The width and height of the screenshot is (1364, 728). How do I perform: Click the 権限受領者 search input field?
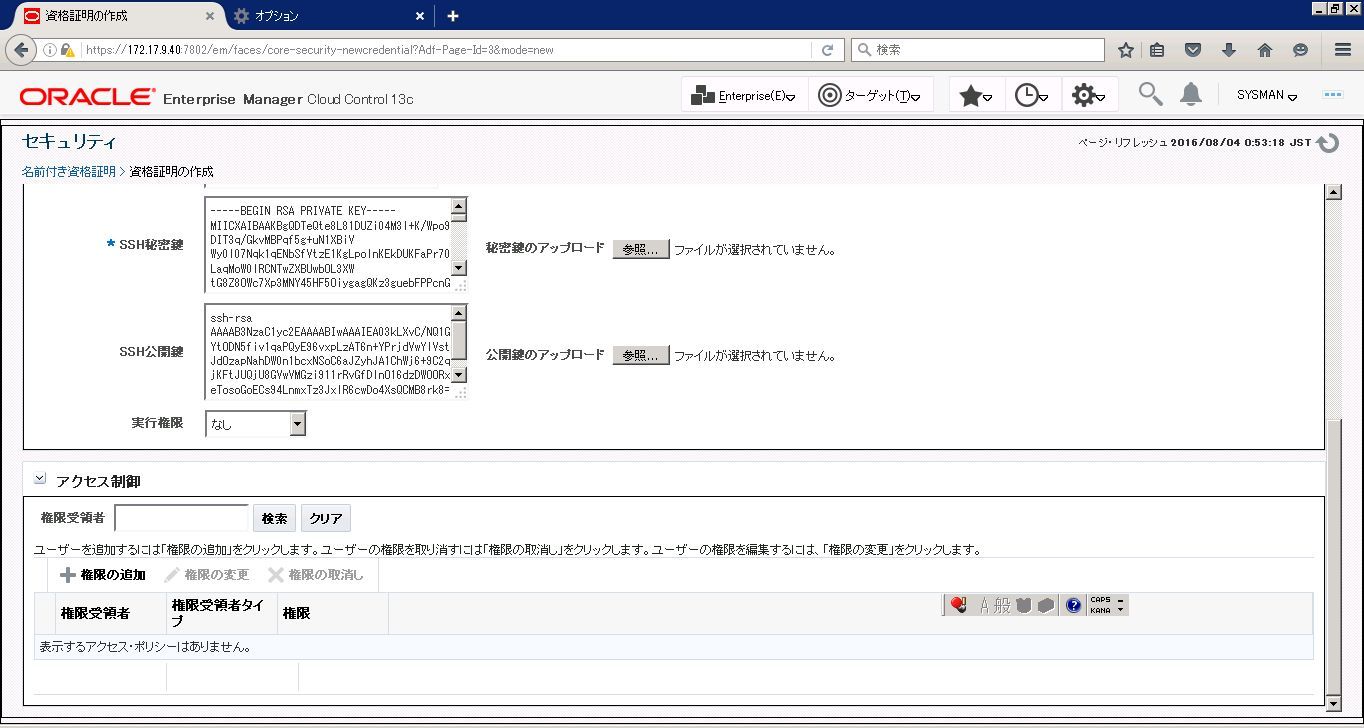coord(181,518)
